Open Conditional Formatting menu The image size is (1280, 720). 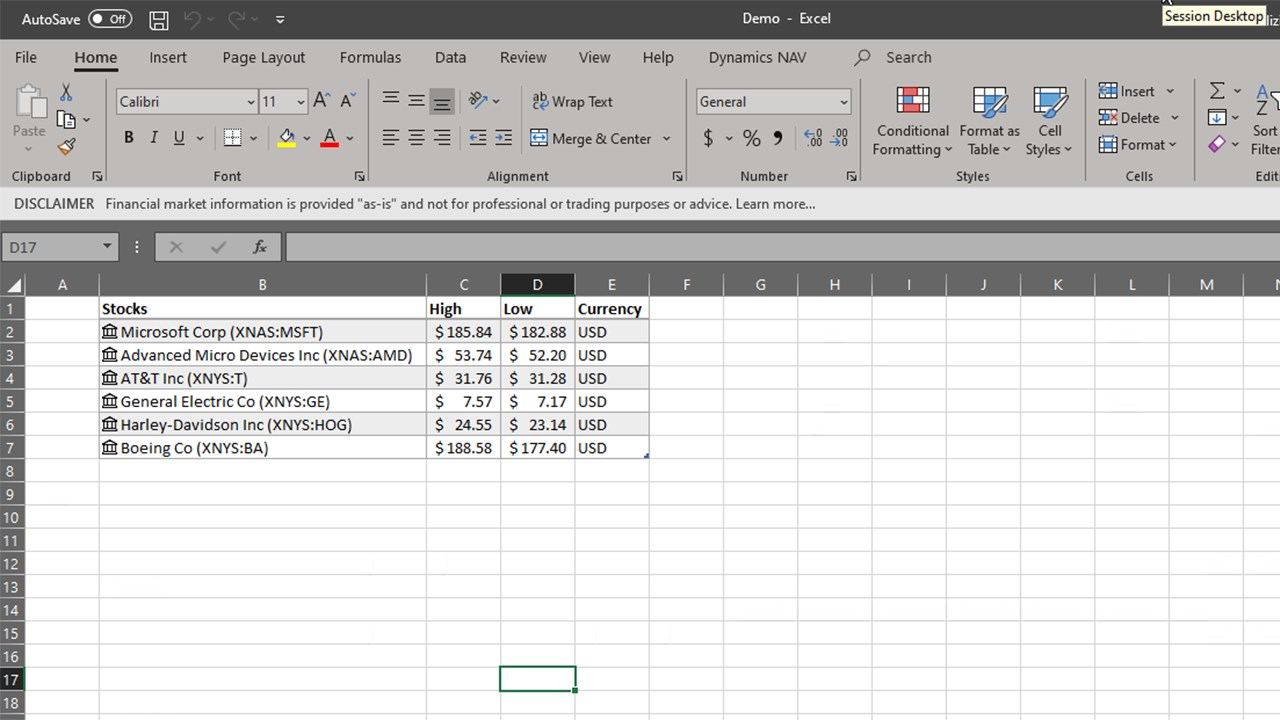pyautogui.click(x=912, y=121)
